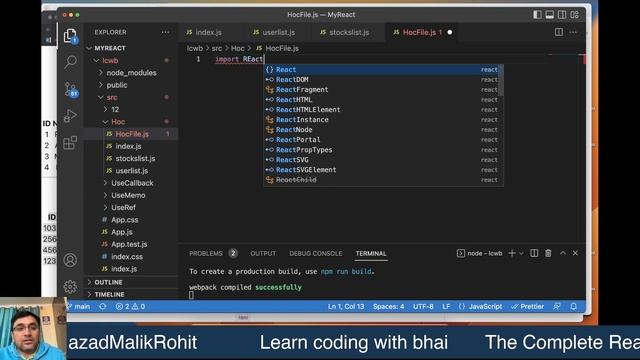Image resolution: width=640 pixels, height=360 pixels.
Task: Open the DEBUG CONSOLE panel tab
Action: [x=316, y=253]
